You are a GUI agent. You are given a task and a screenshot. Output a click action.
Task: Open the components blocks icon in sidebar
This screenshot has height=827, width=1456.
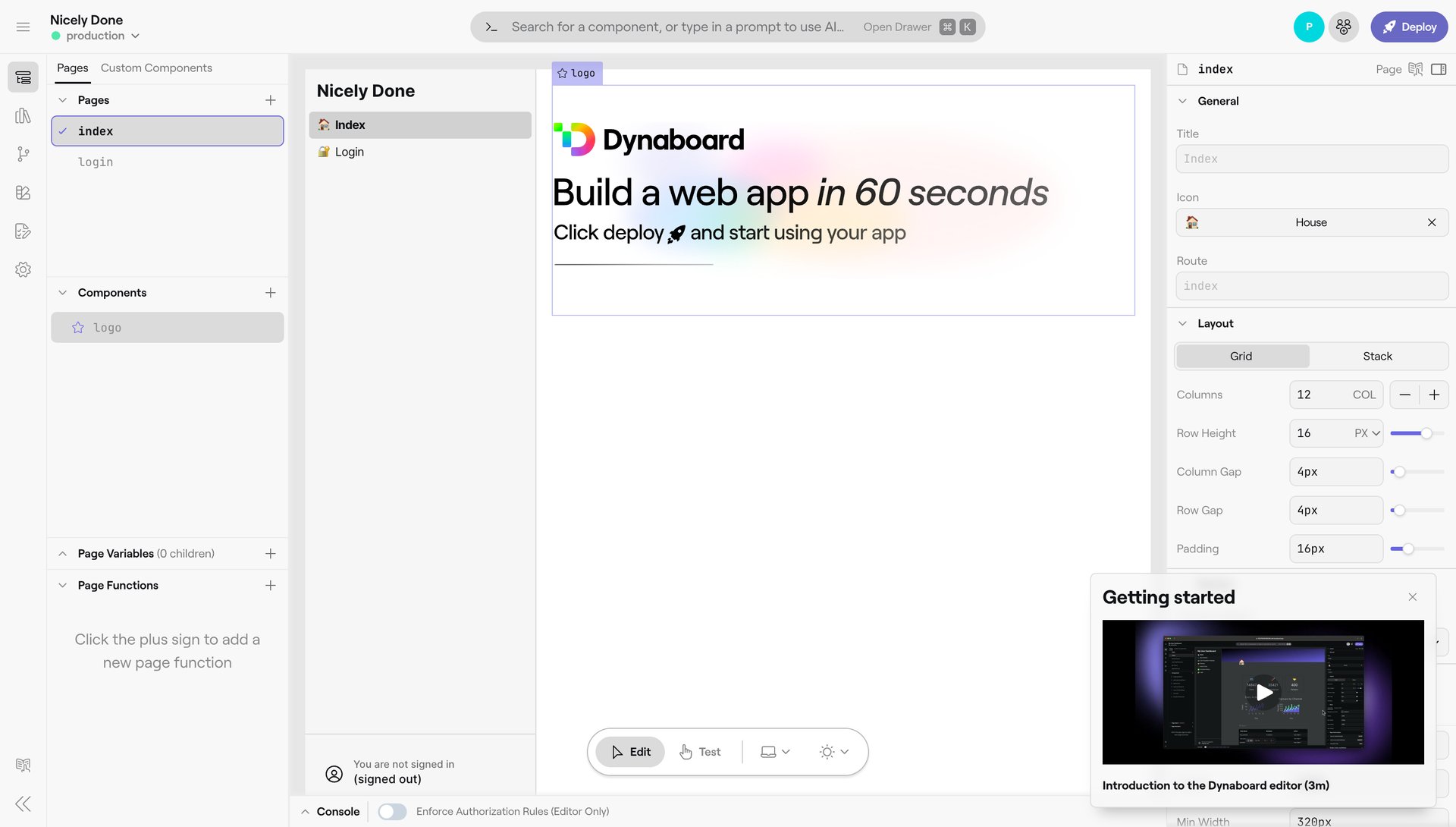[x=23, y=193]
